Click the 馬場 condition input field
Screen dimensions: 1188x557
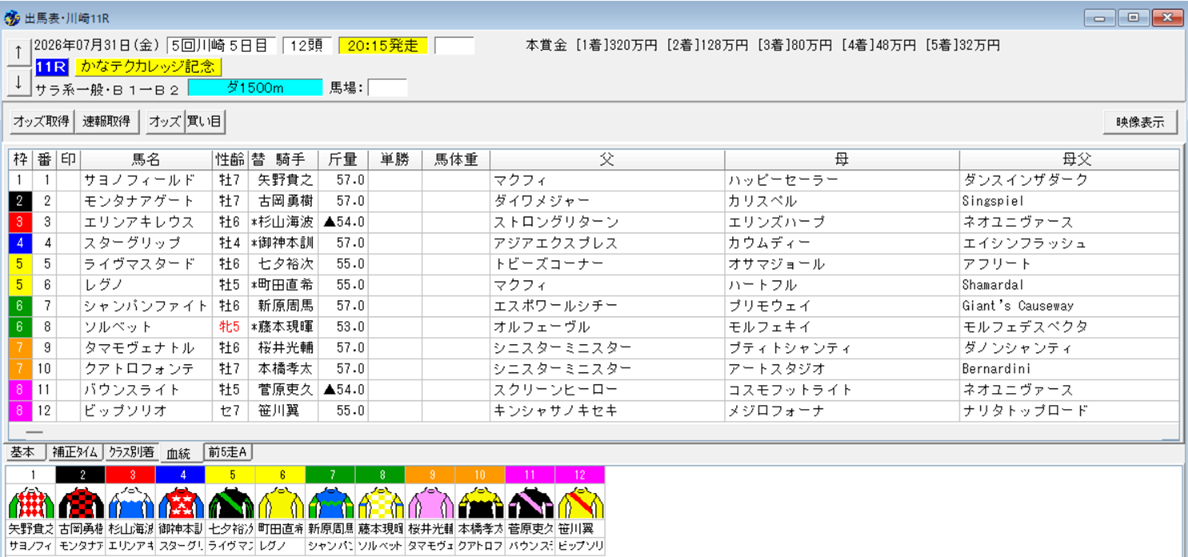pyautogui.click(x=387, y=88)
